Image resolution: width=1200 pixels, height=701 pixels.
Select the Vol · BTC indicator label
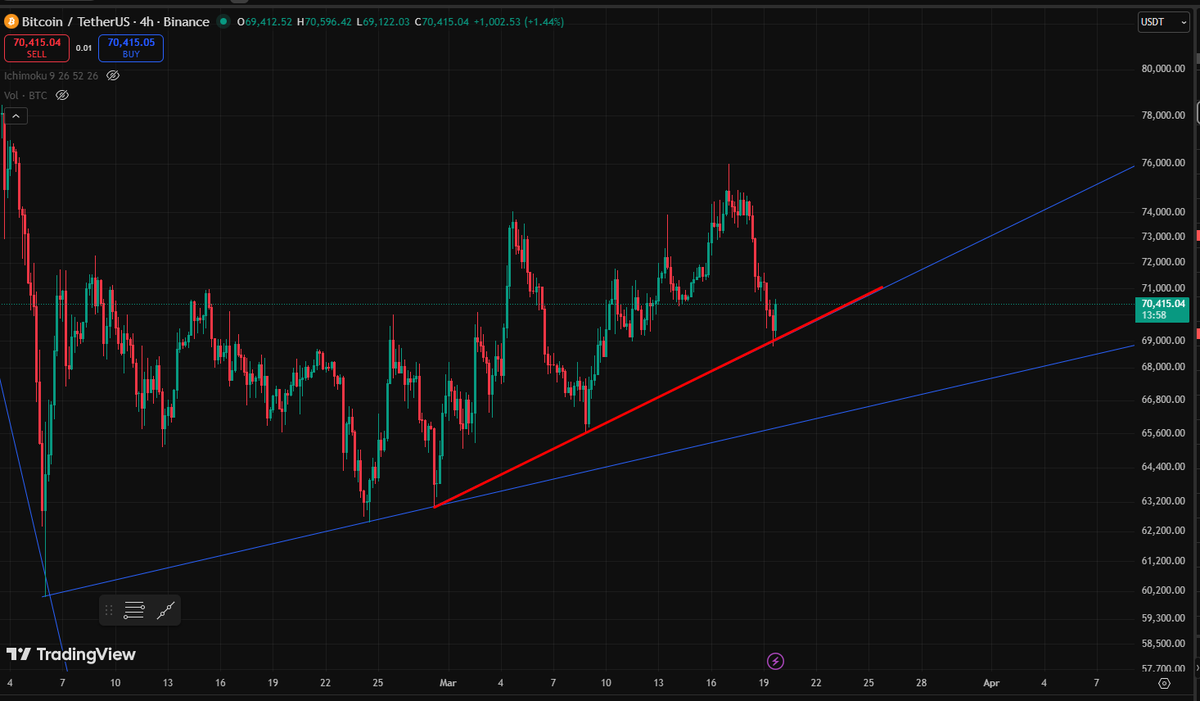[x=25, y=95]
